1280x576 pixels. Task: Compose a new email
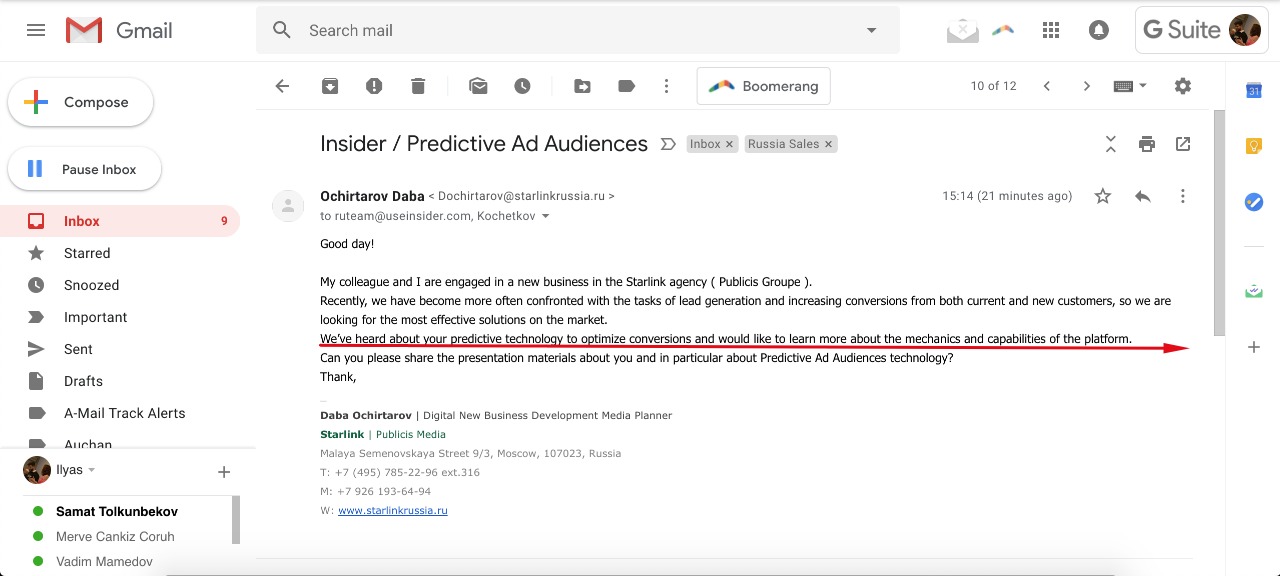coord(81,102)
